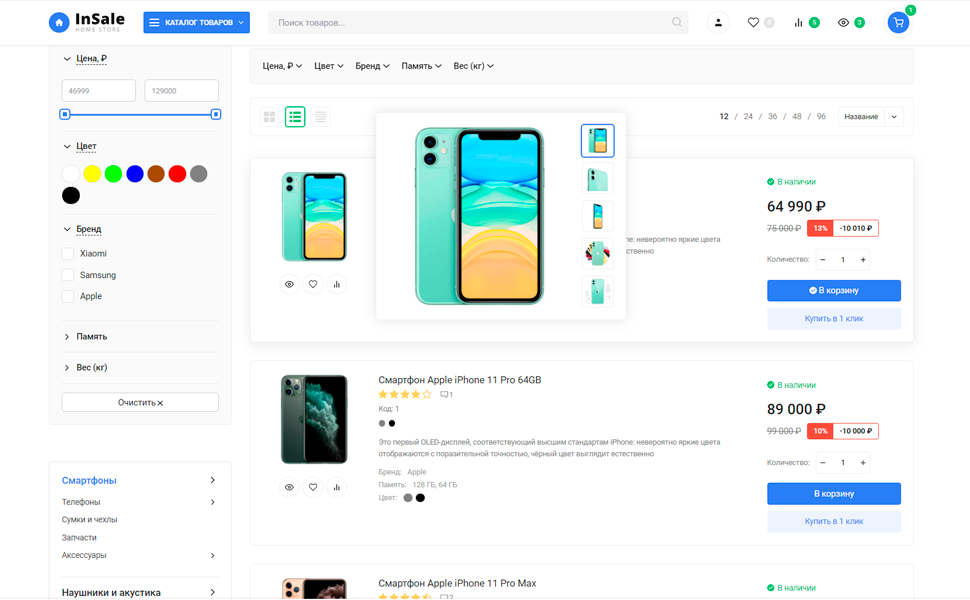The image size is (970, 600).
Task: Tick the Samsung brand checkbox
Action: (68, 275)
